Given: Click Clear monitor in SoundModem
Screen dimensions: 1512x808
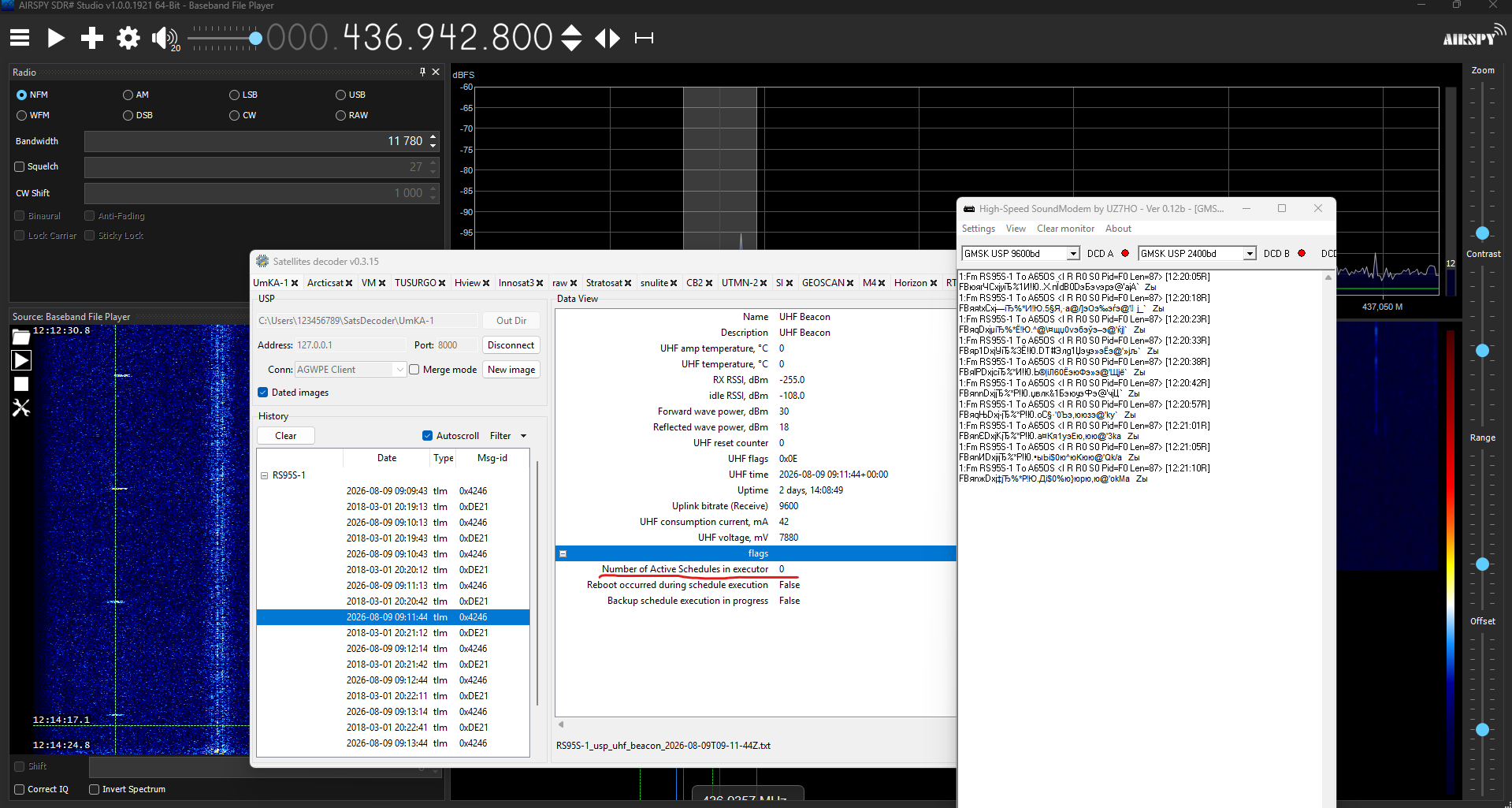Looking at the screenshot, I should [1065, 229].
